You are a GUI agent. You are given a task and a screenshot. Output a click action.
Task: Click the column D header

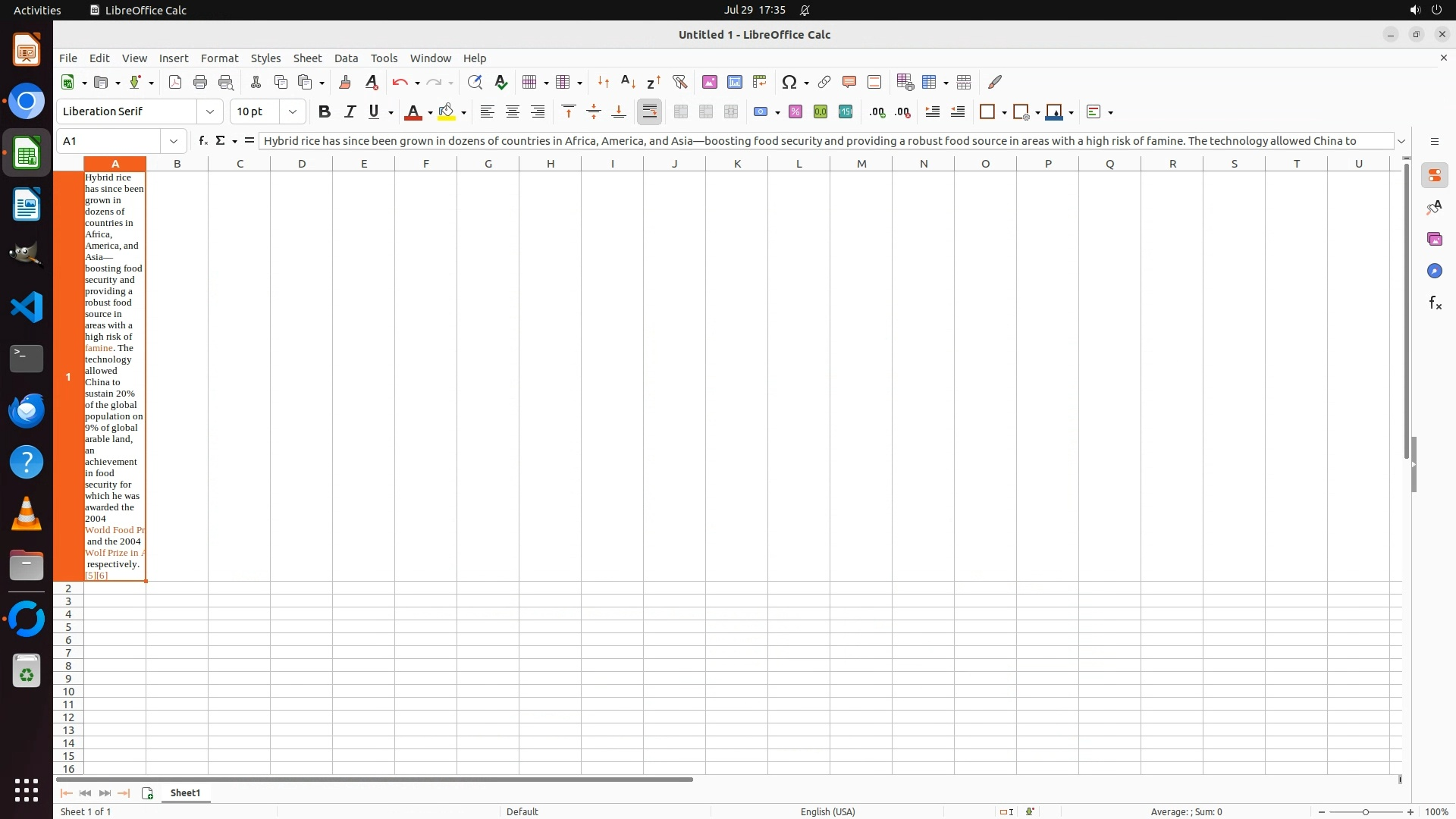click(302, 164)
